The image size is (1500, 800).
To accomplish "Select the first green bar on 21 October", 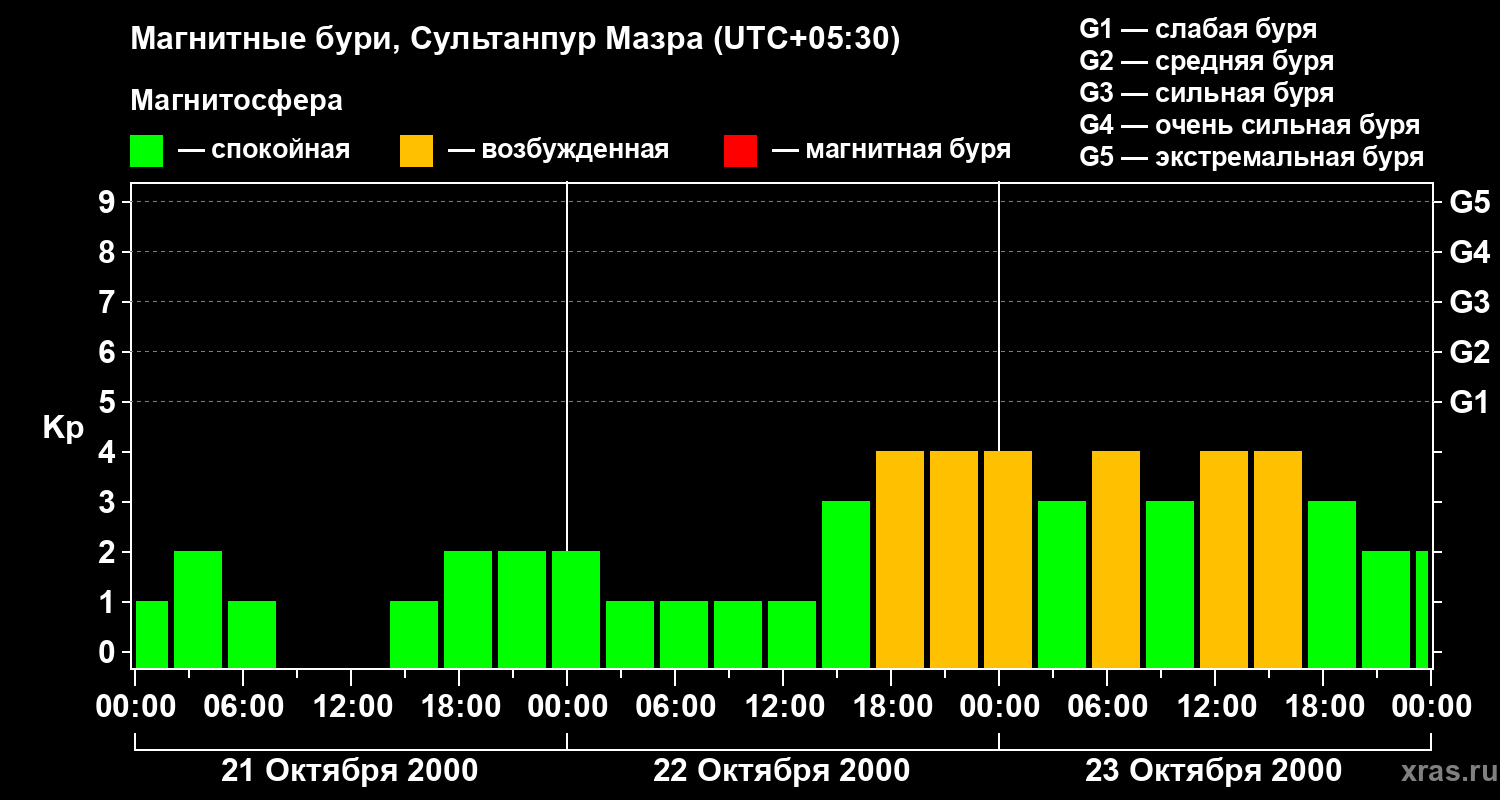I will pyautogui.click(x=152, y=634).
